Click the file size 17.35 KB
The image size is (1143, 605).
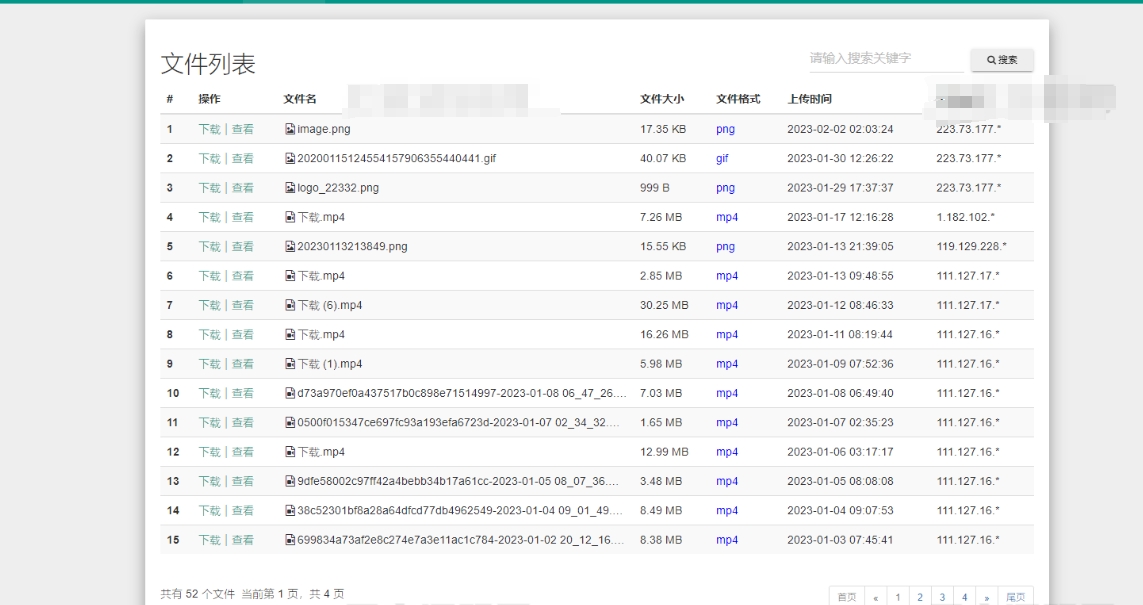click(663, 129)
